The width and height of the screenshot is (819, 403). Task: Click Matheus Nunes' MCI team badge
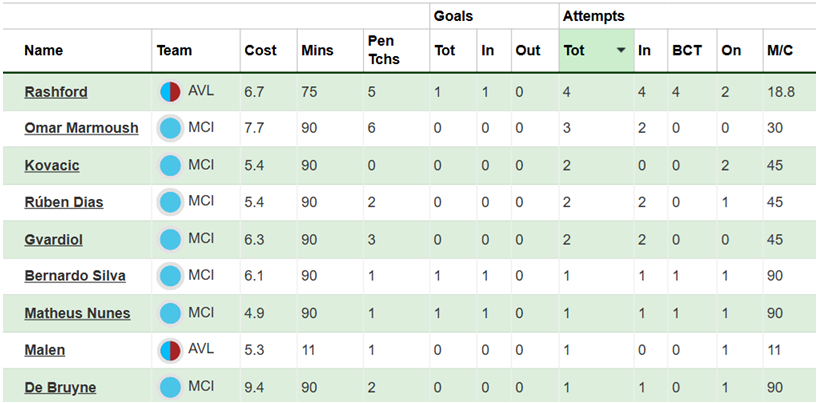click(x=170, y=313)
